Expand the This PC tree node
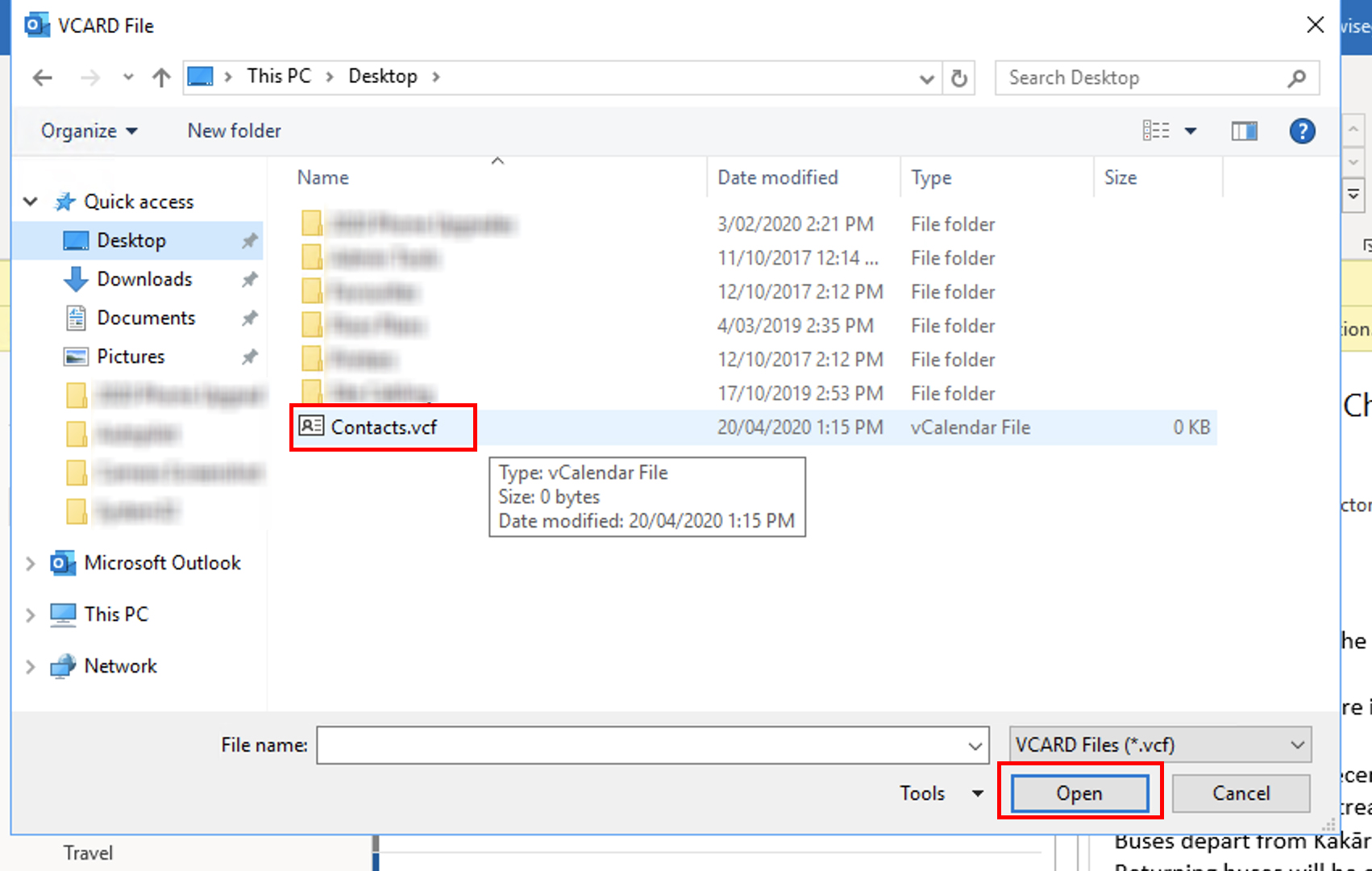 (x=31, y=615)
